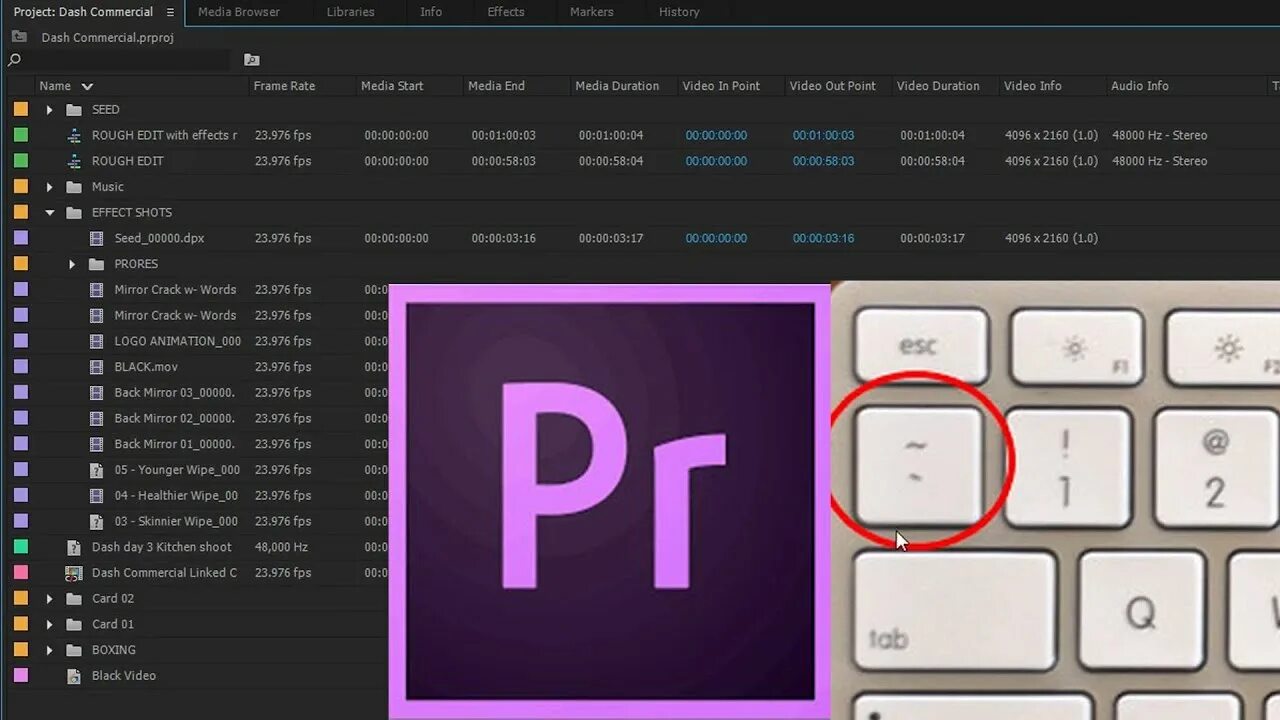Select the SEED bin folder icon
Viewport: 1280px width, 720px height.
[74, 110]
